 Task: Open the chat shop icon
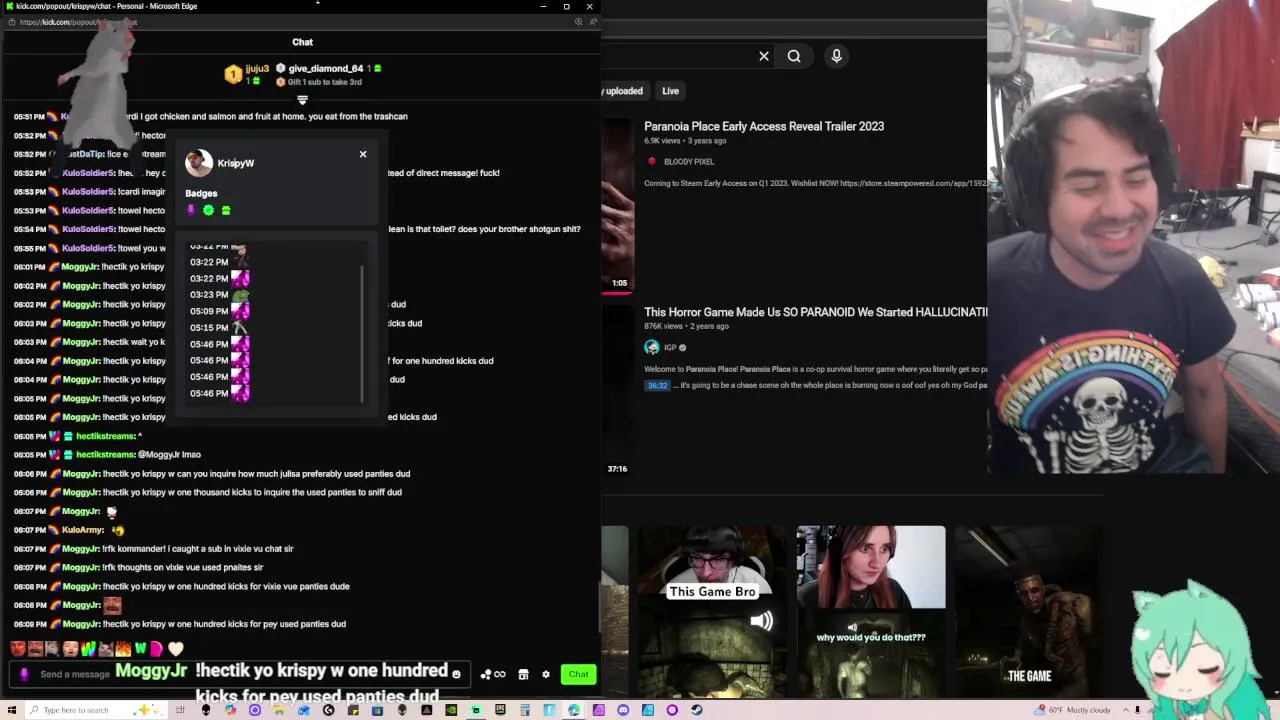pos(523,674)
